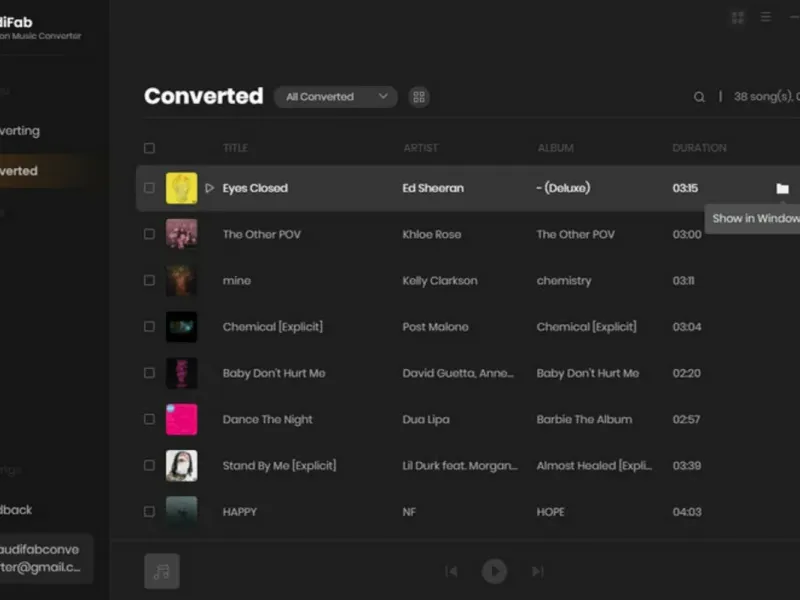Click the Chemical album cover thumbnail

click(x=182, y=327)
